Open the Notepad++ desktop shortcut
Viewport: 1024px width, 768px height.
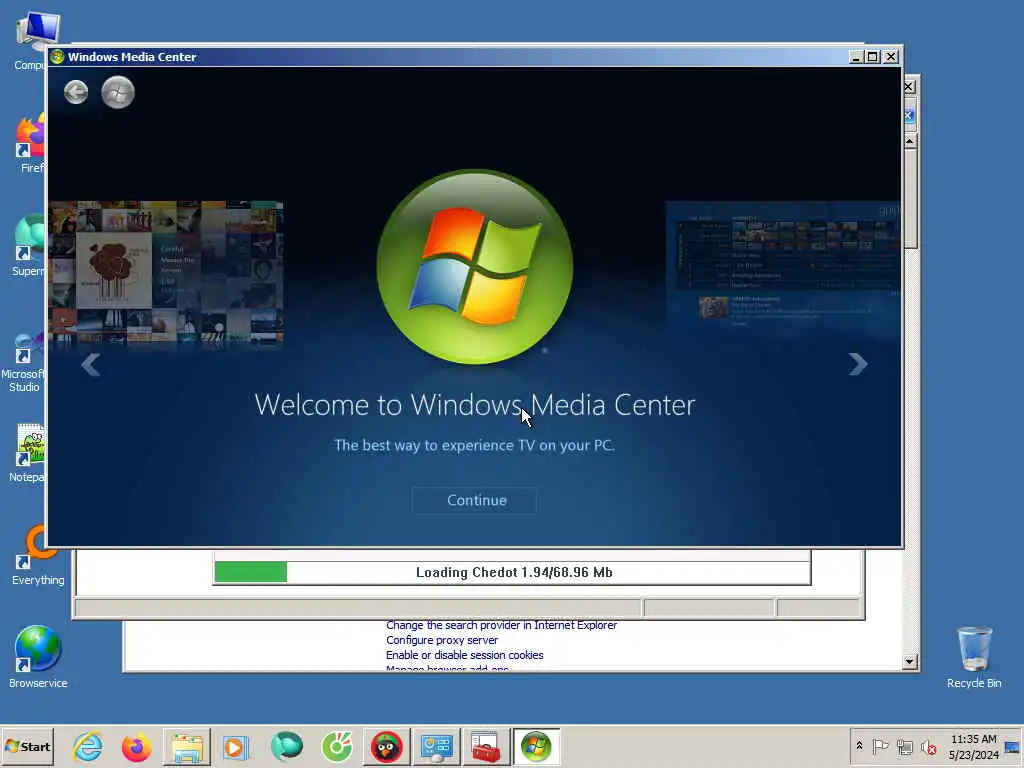29,453
